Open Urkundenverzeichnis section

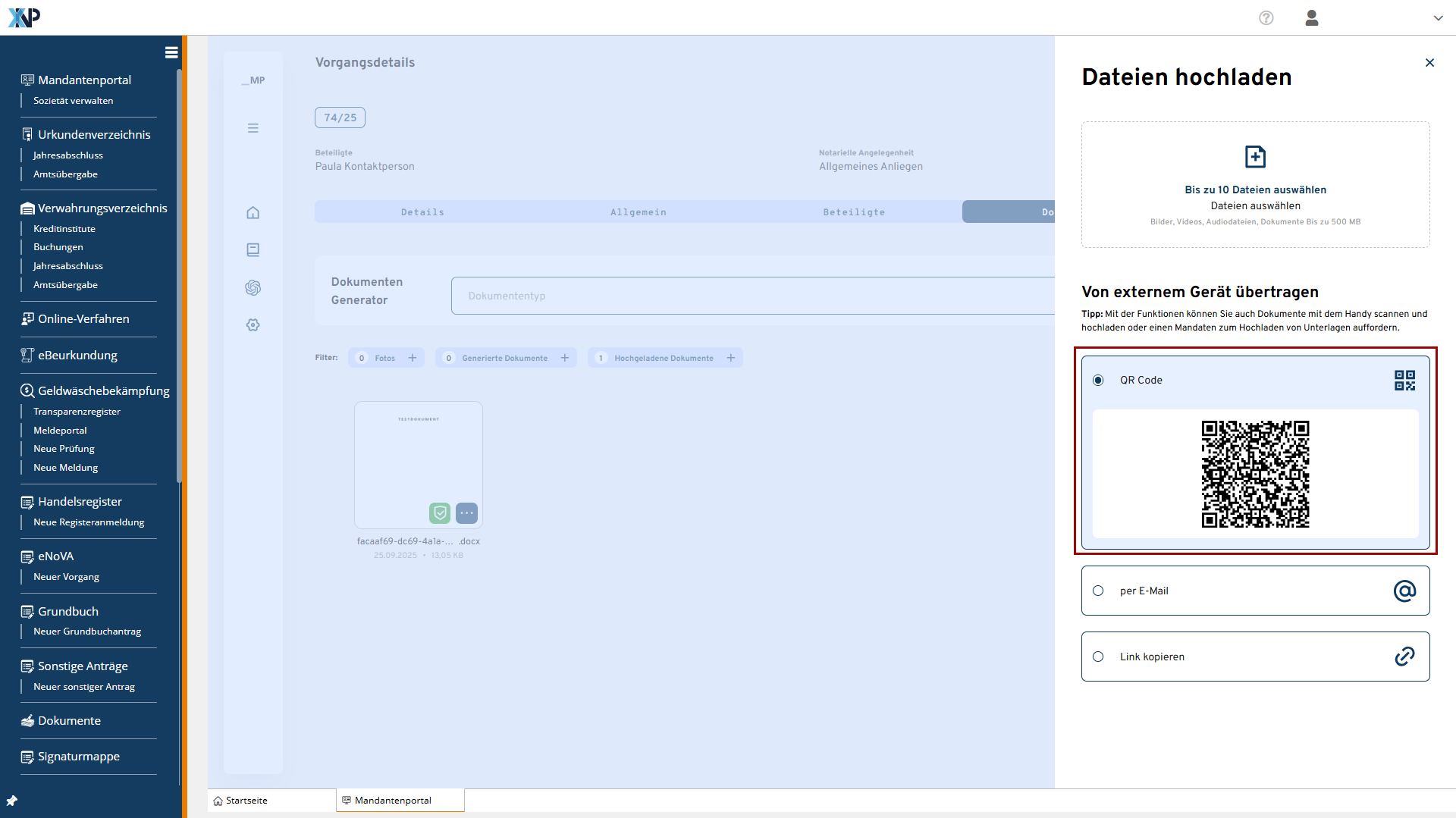point(94,135)
